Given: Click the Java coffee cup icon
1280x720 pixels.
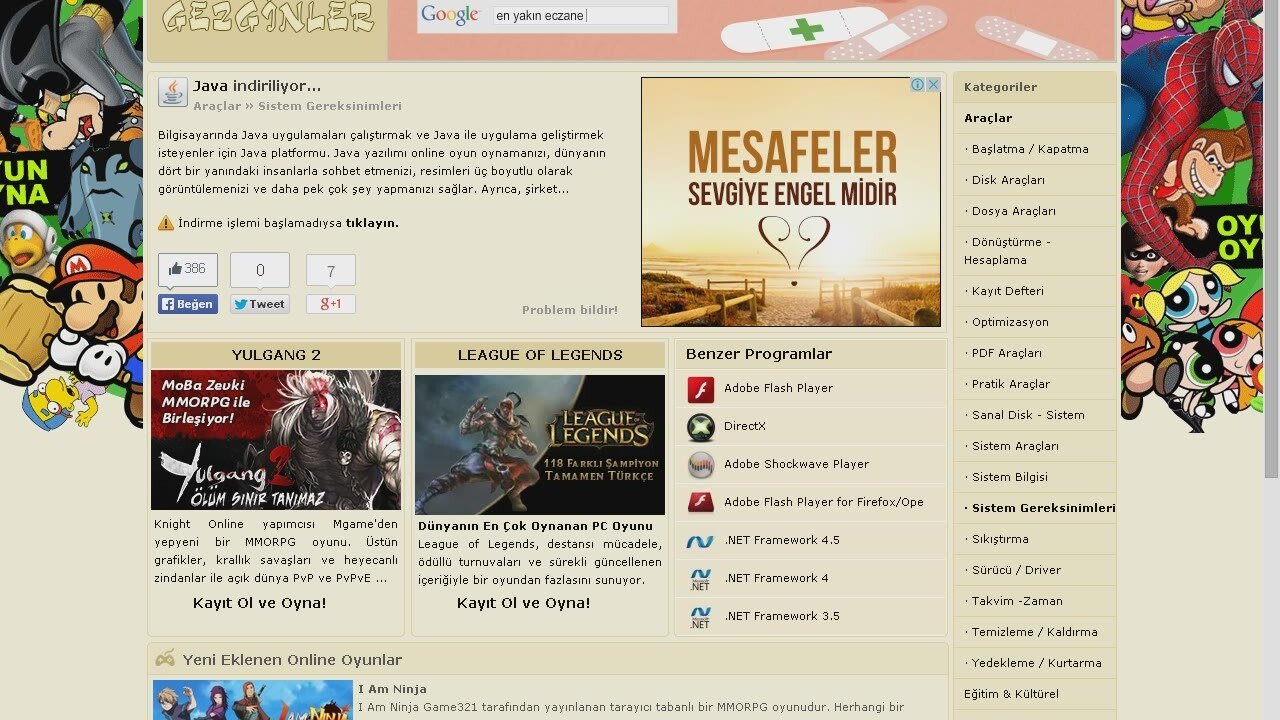Looking at the screenshot, I should [x=172, y=92].
